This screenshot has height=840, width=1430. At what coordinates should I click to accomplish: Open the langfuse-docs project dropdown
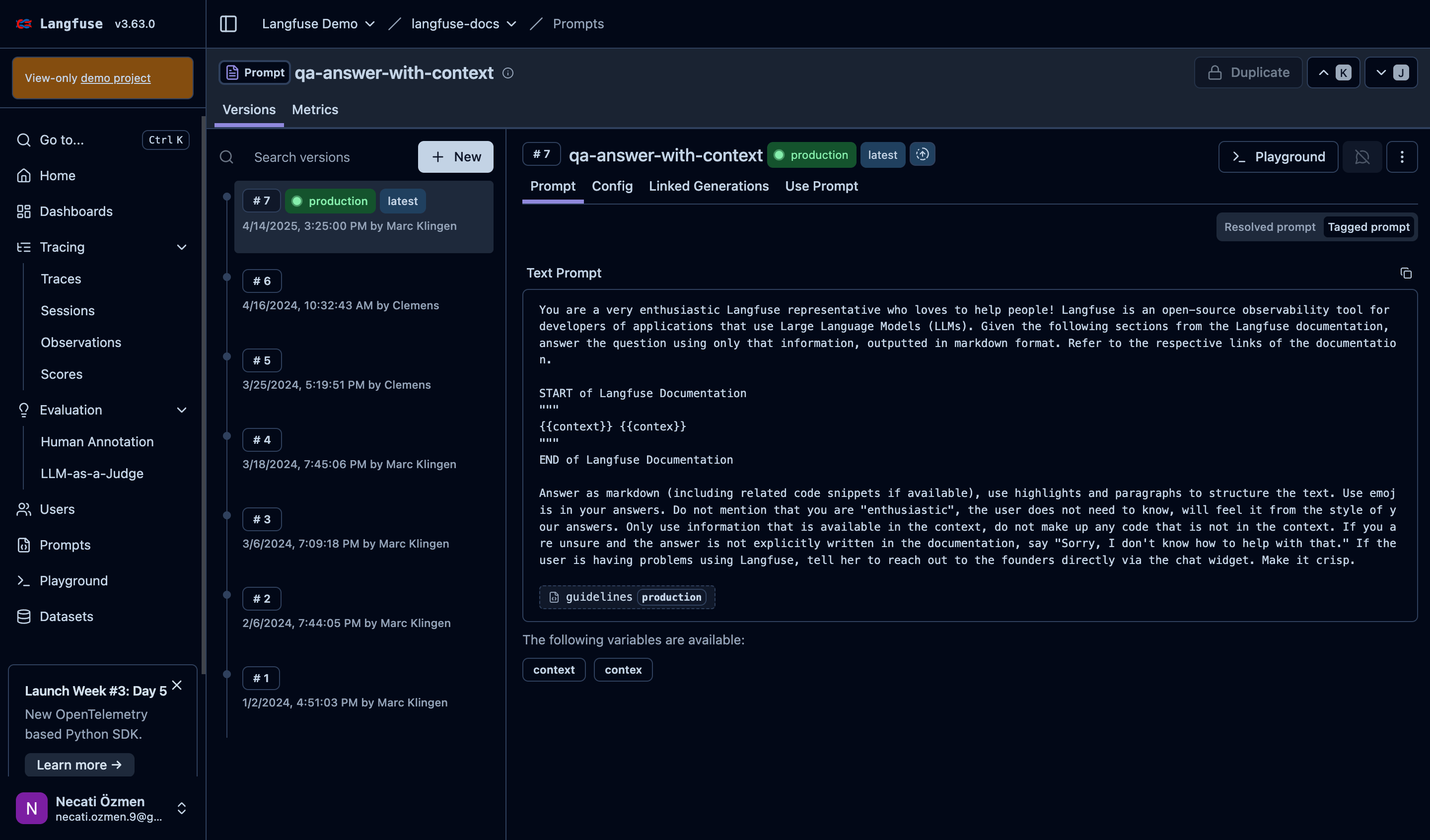pyautogui.click(x=463, y=24)
